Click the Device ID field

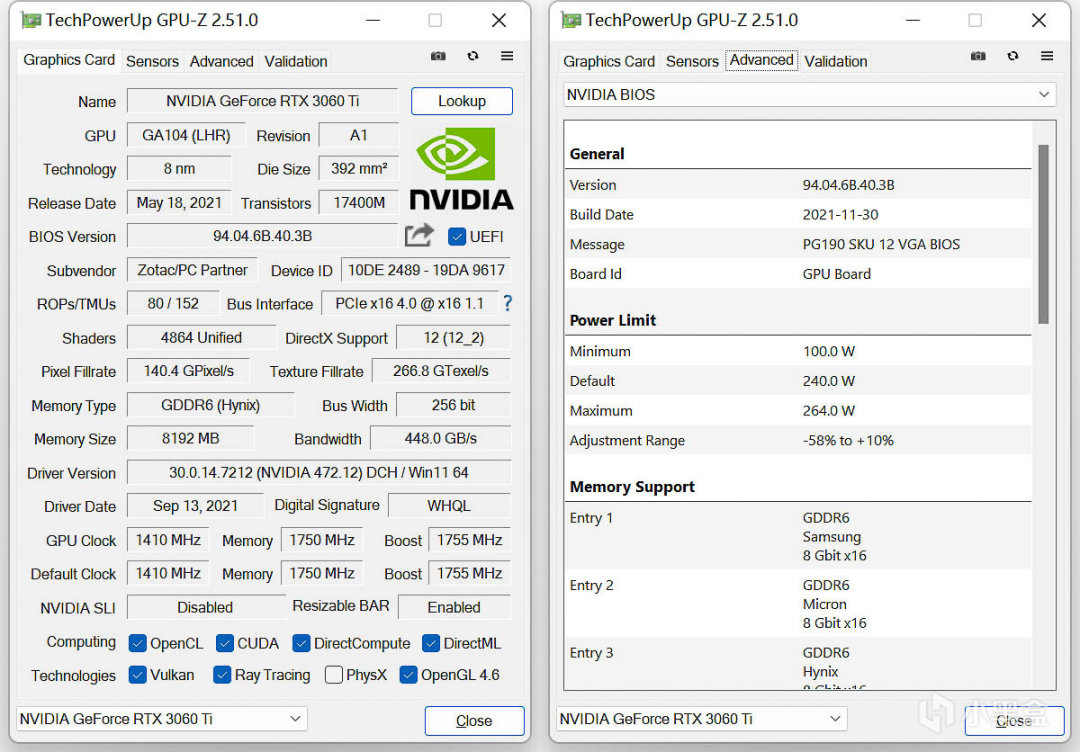(x=426, y=270)
